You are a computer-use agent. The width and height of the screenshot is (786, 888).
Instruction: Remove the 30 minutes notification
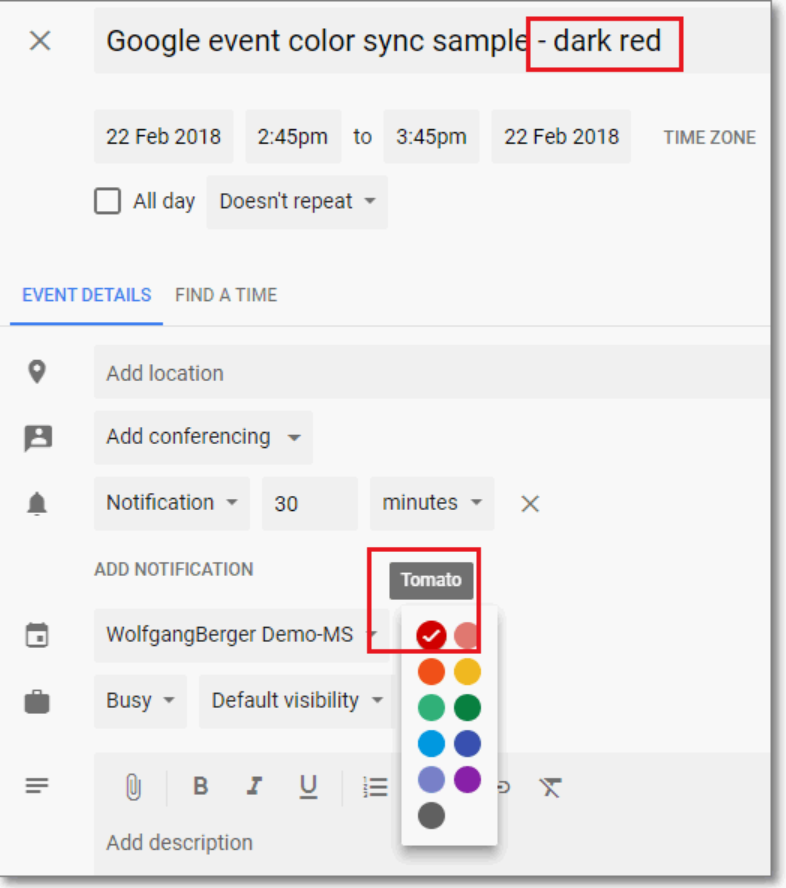point(530,503)
